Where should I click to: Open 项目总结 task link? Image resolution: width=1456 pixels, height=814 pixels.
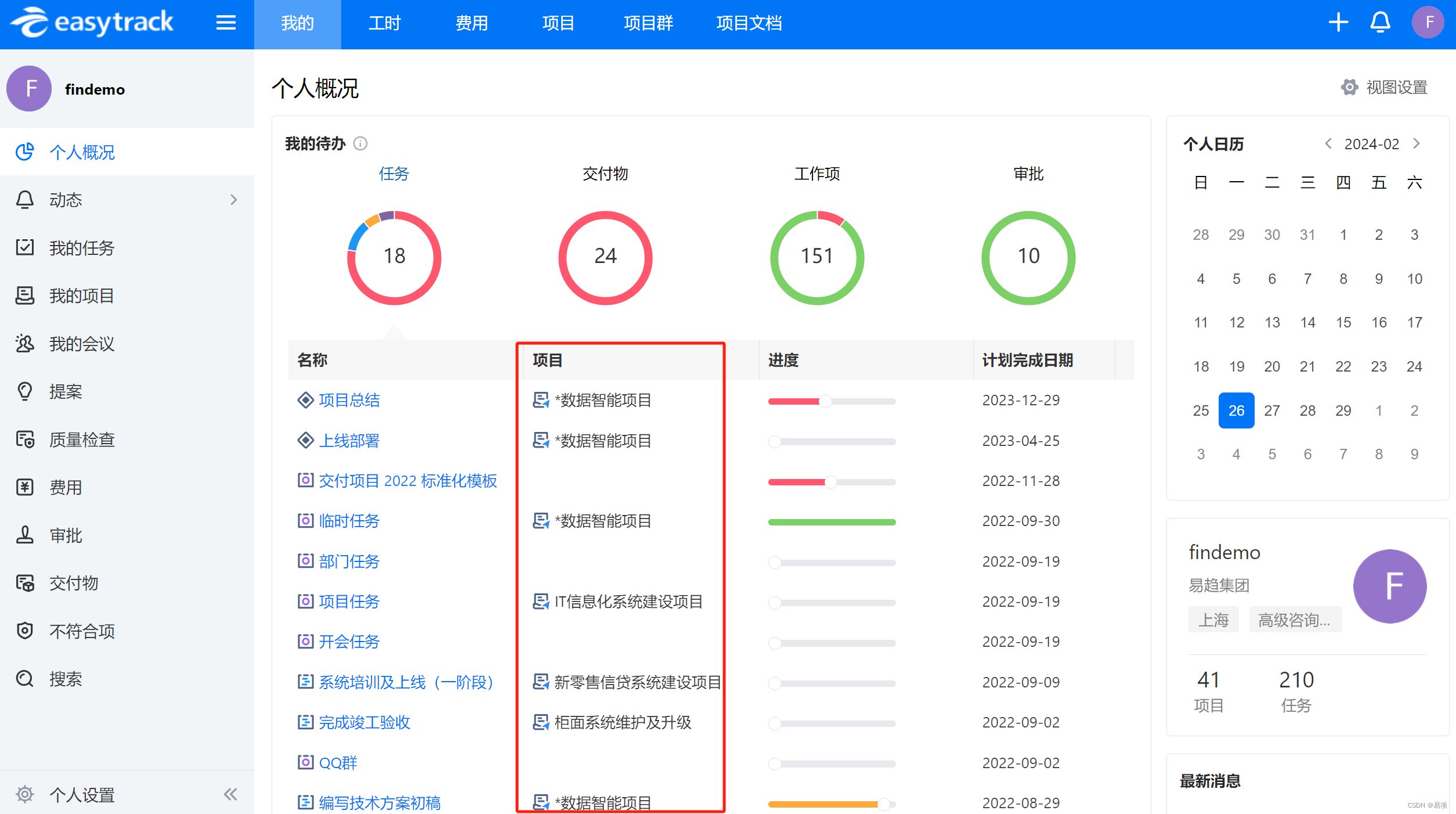(349, 400)
